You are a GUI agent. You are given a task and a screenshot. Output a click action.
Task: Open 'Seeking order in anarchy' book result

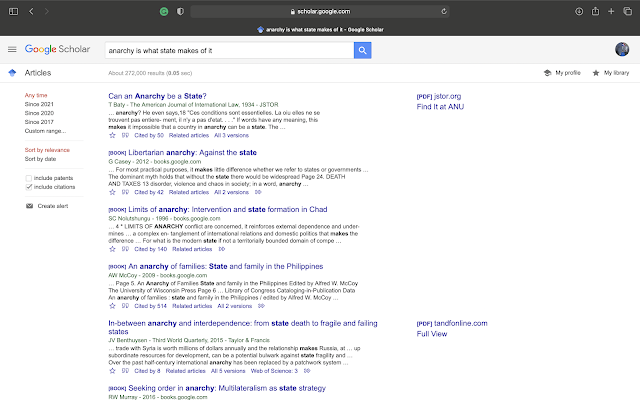(227, 388)
